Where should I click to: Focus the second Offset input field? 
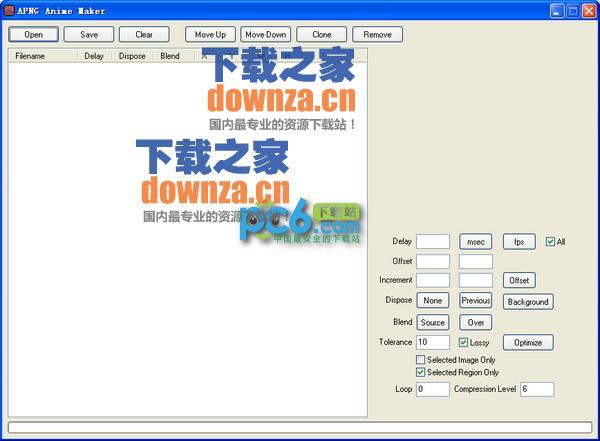click(x=476, y=261)
